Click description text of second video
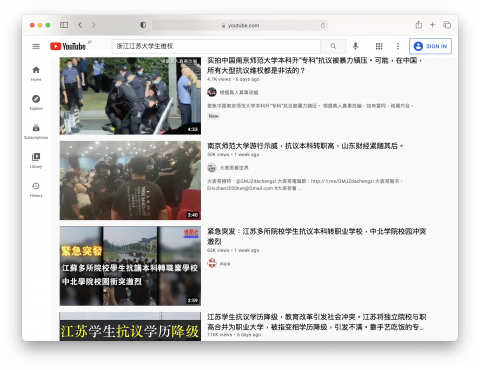This screenshot has width=480, height=370. click(x=305, y=185)
